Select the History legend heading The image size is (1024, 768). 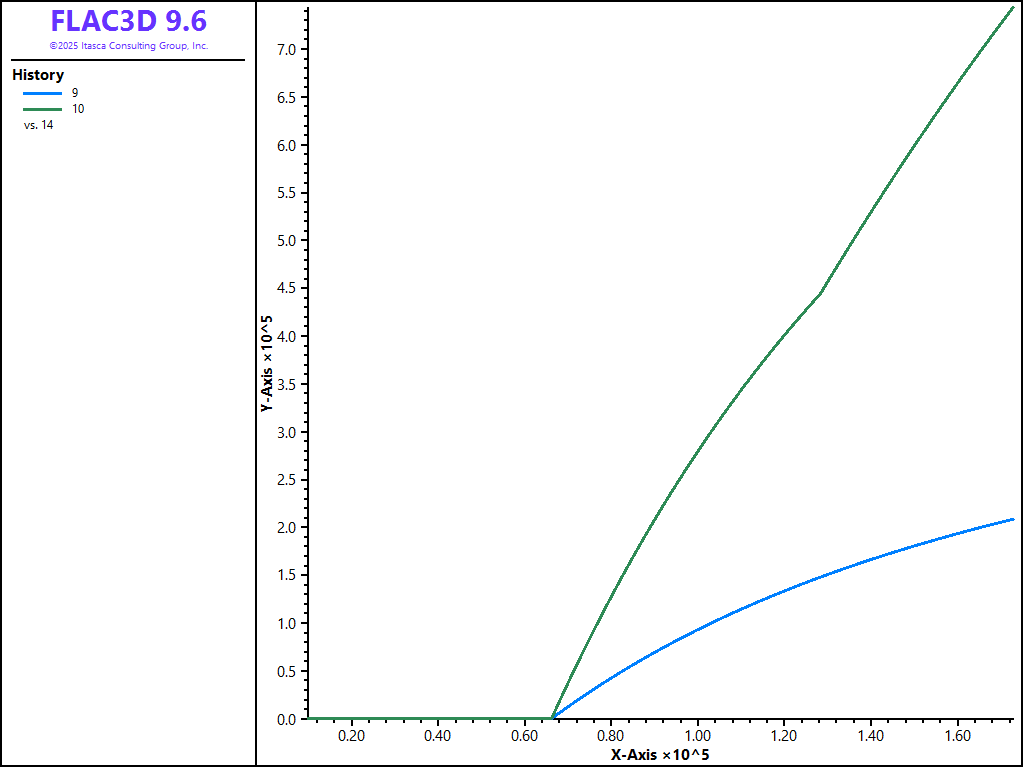tap(38, 75)
